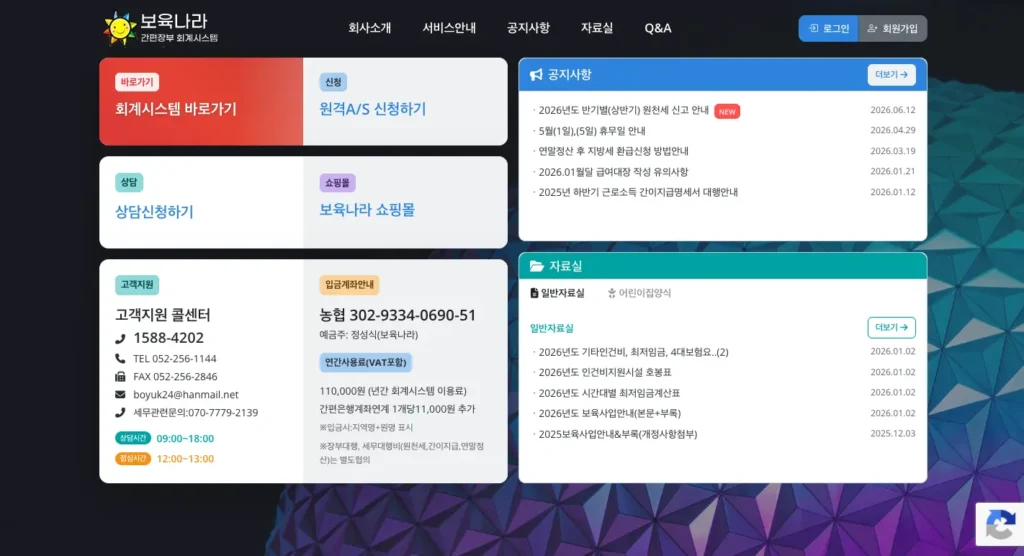
Task: Click the 로그인 button
Action: coord(829,29)
